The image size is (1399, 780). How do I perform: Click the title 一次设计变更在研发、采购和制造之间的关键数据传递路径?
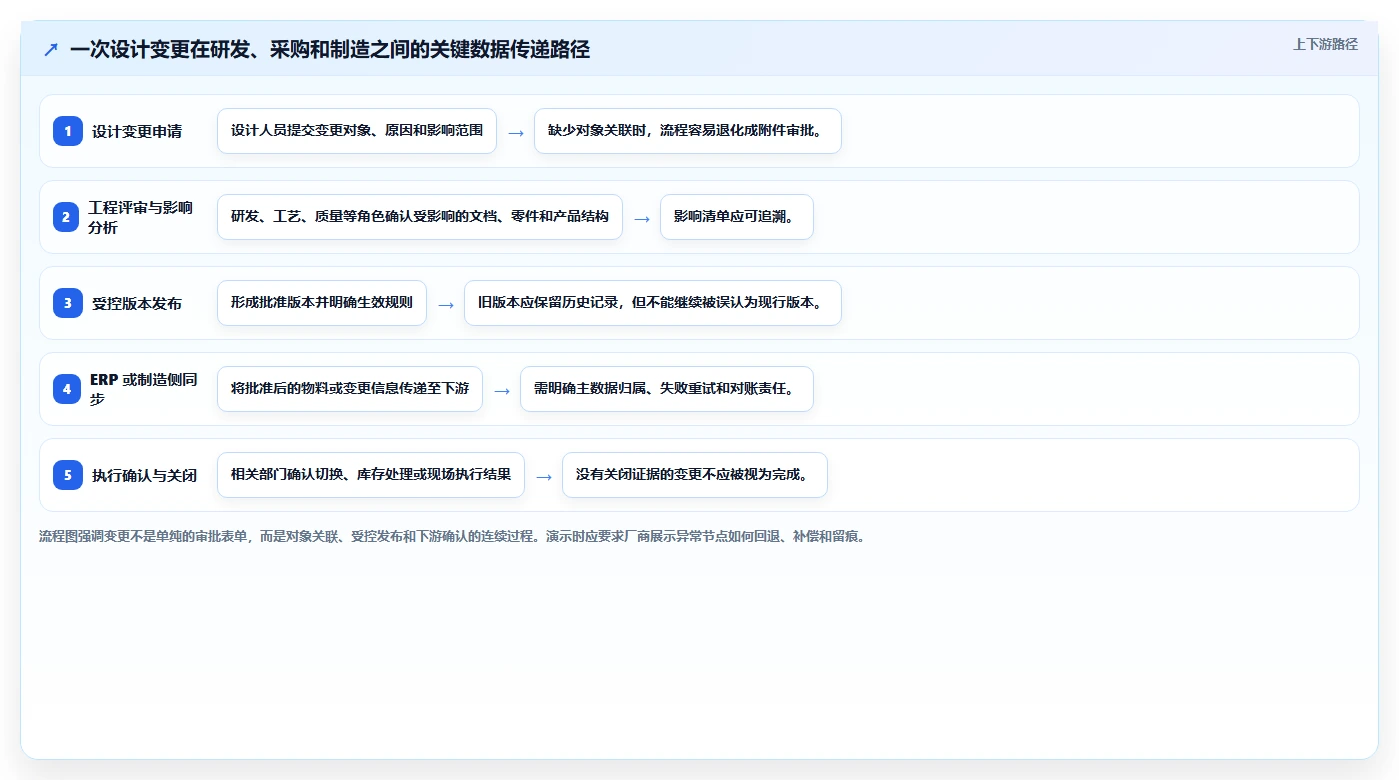(x=329, y=49)
